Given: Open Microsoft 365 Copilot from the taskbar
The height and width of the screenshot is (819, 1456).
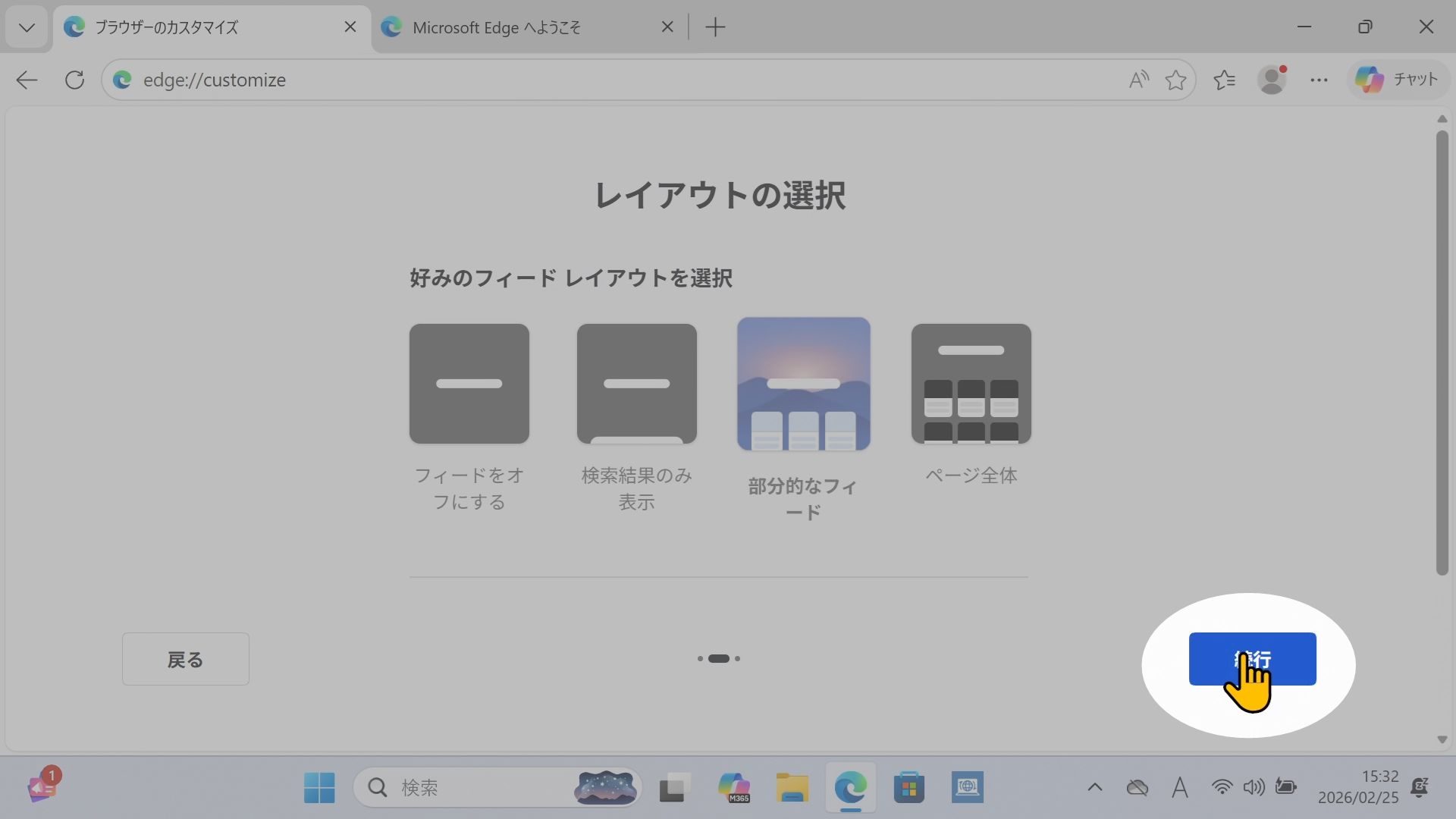Looking at the screenshot, I should point(734,787).
